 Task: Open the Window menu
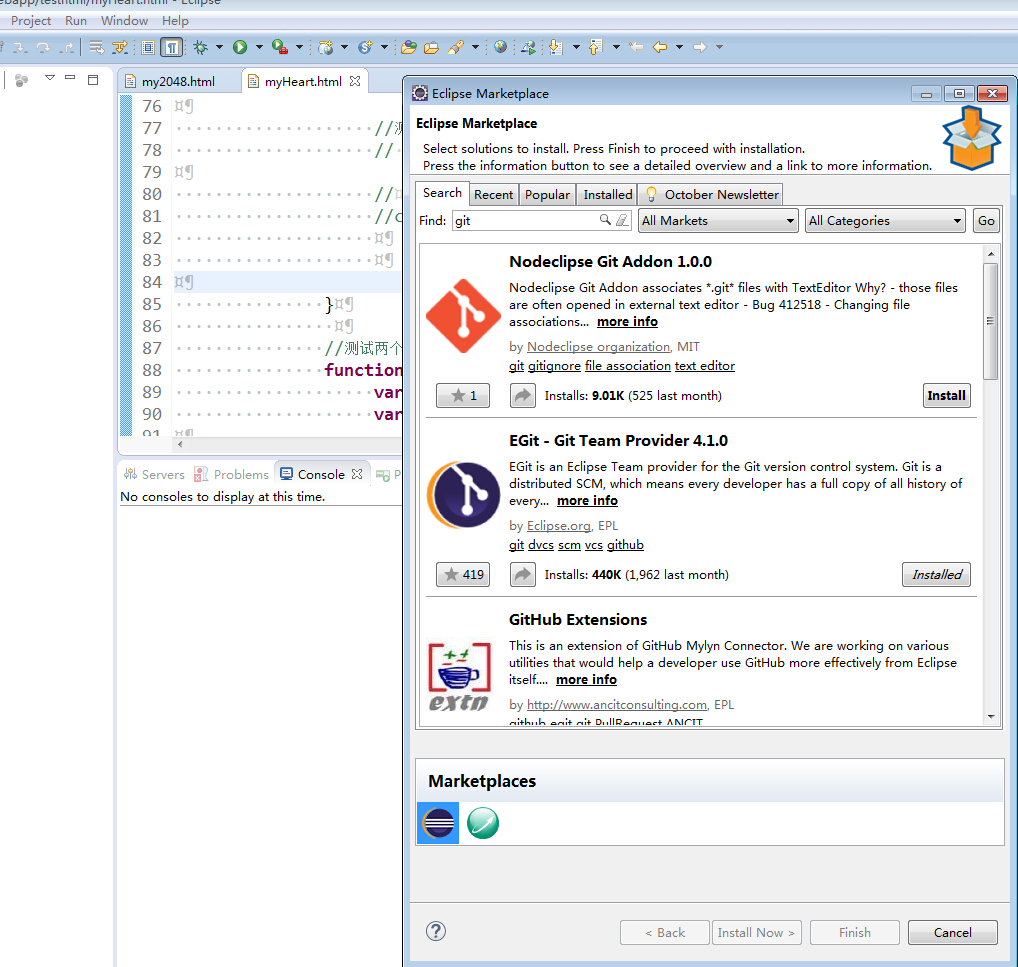124,21
